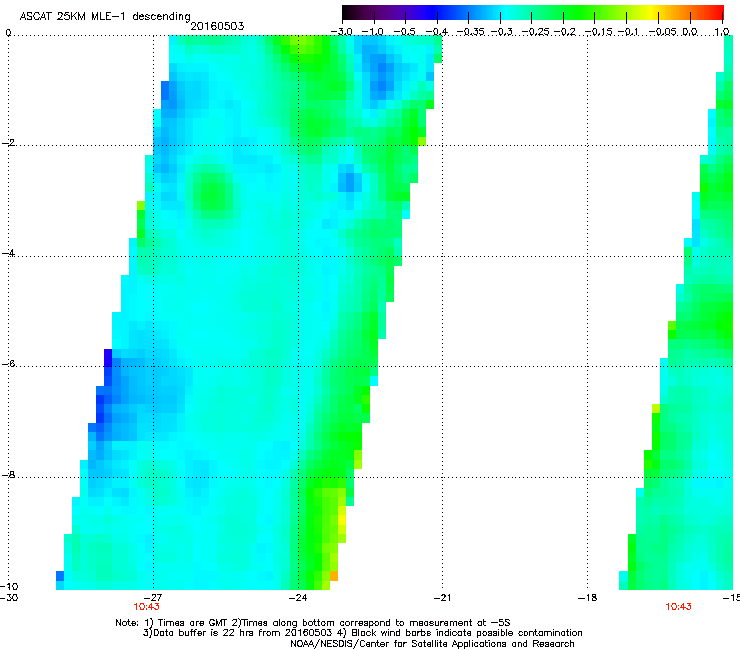Click the NOAA/NESDIS credit line
This screenshot has height=650, width=740.
(432, 644)
